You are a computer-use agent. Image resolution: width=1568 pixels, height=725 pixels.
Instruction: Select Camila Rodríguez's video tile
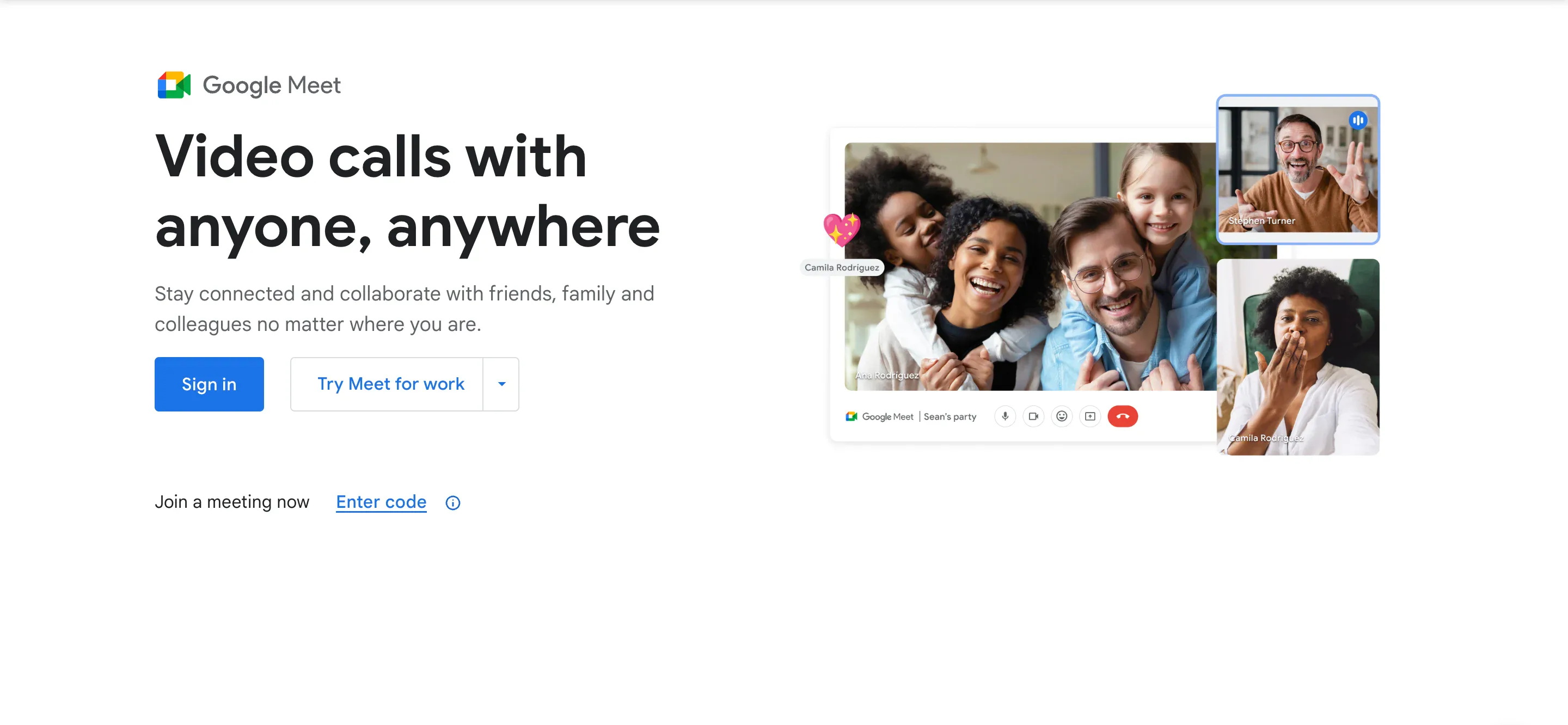1297,357
